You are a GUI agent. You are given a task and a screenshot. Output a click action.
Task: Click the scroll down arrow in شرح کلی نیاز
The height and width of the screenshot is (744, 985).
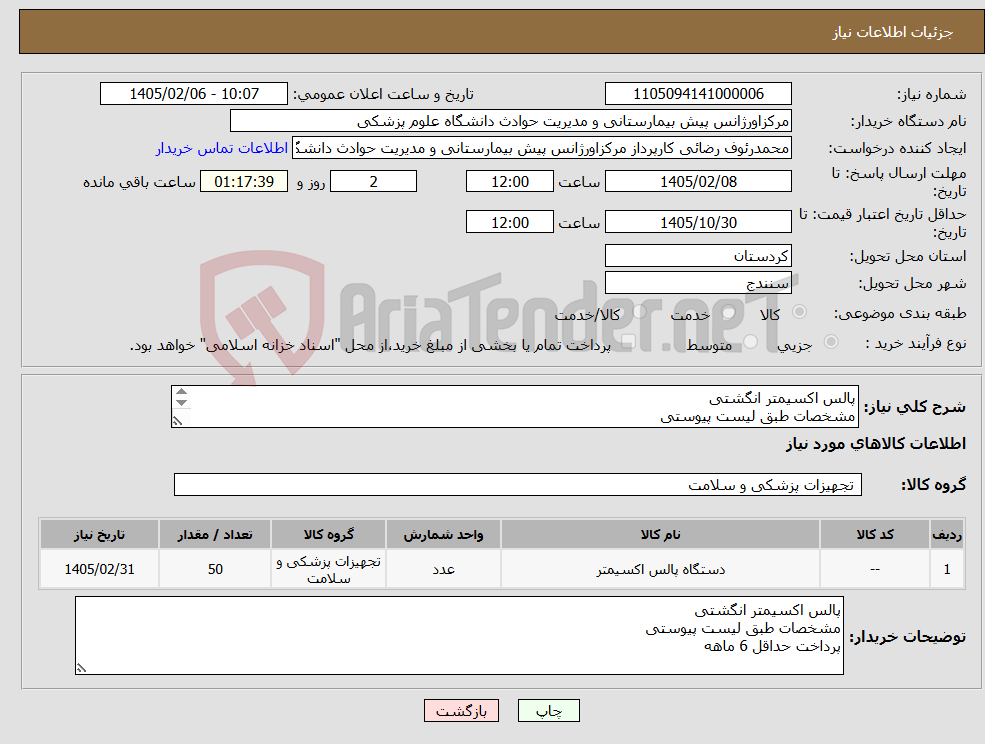pos(182,402)
